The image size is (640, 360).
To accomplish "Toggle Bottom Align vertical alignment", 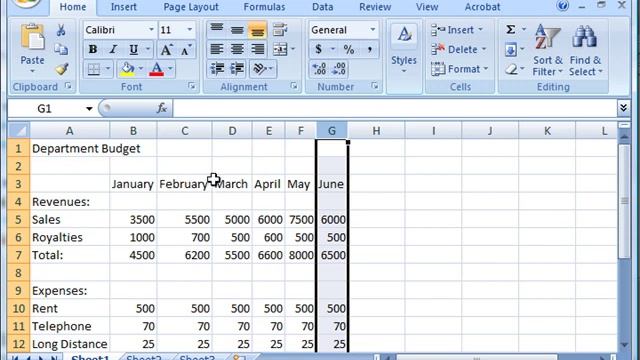I will (257, 30).
